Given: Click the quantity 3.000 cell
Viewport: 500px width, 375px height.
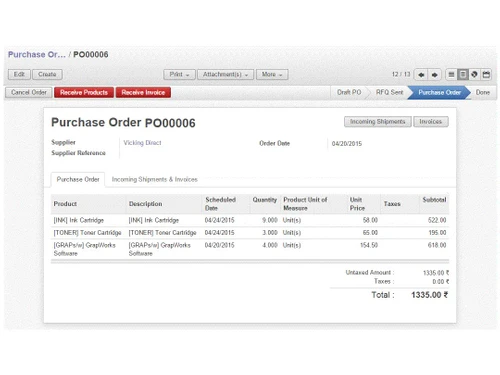Looking at the screenshot, I should 270,233.
